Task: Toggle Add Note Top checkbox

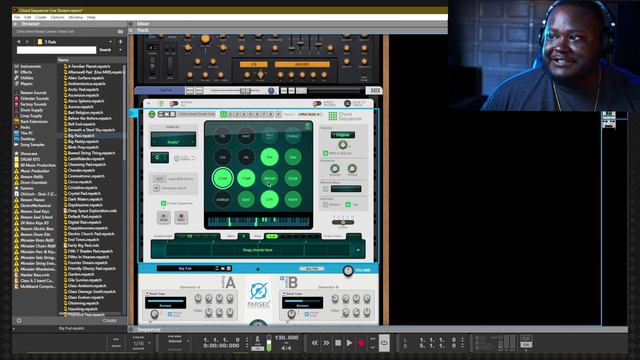Action: 348,204
